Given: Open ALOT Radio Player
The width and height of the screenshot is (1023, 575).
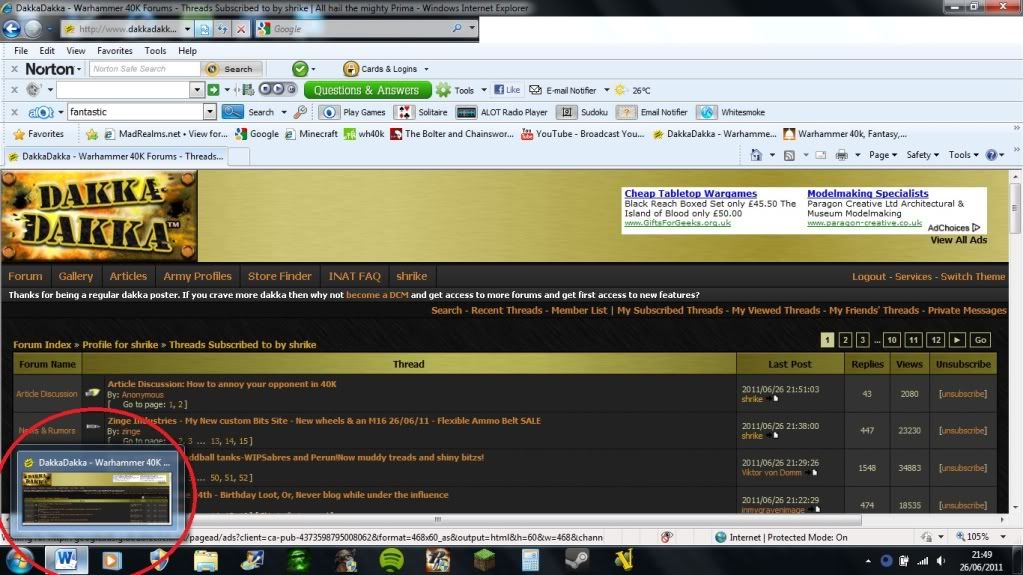Looking at the screenshot, I should (x=502, y=112).
